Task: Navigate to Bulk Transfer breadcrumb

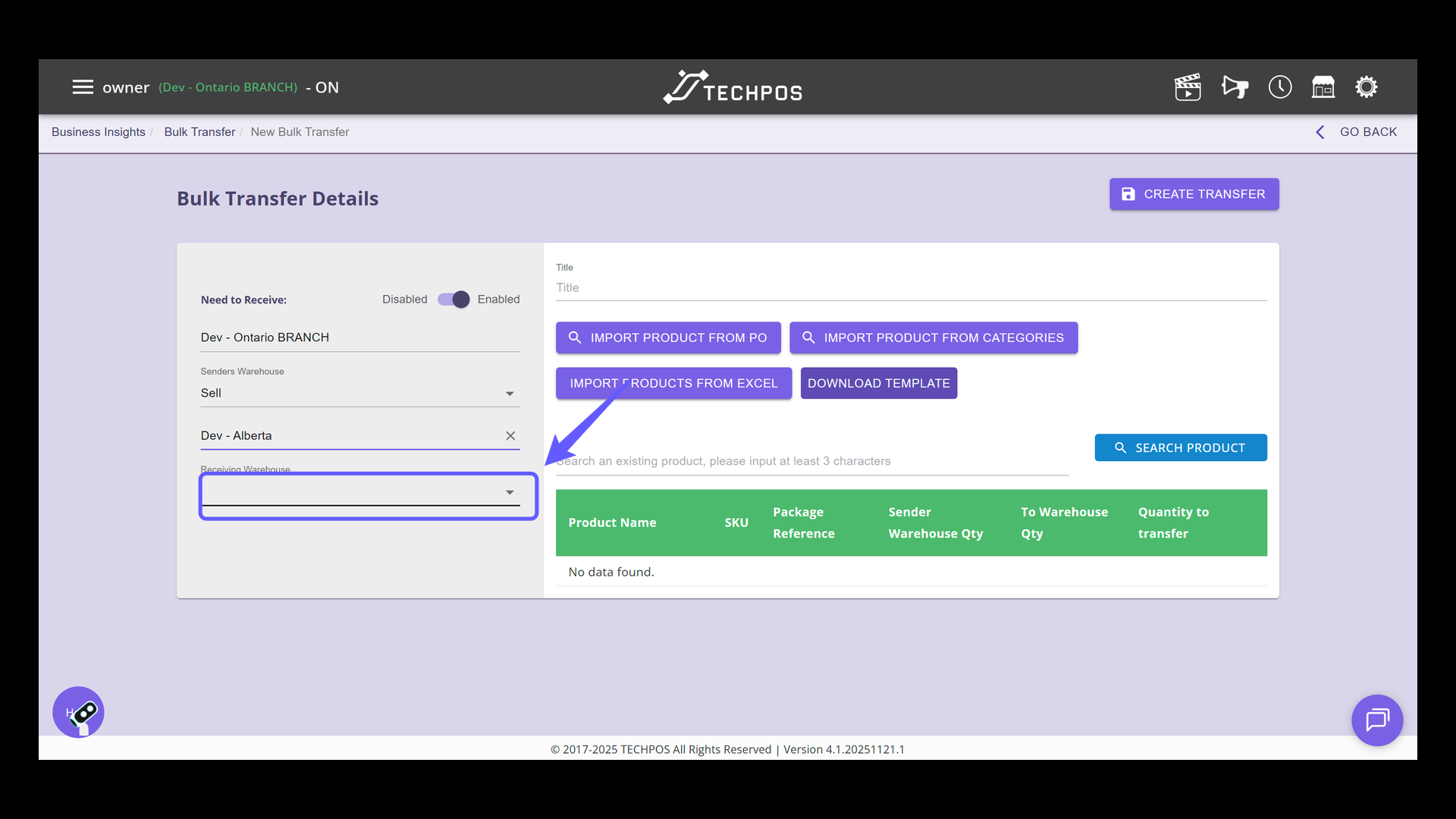Action: (x=199, y=132)
